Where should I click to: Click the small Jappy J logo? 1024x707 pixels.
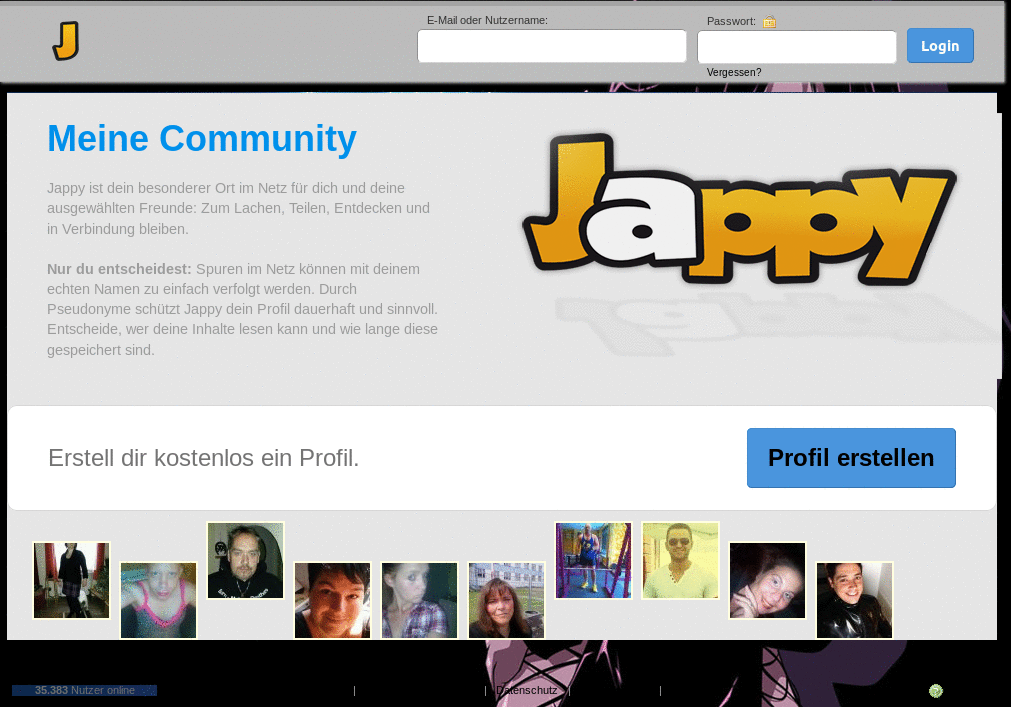[x=66, y=41]
